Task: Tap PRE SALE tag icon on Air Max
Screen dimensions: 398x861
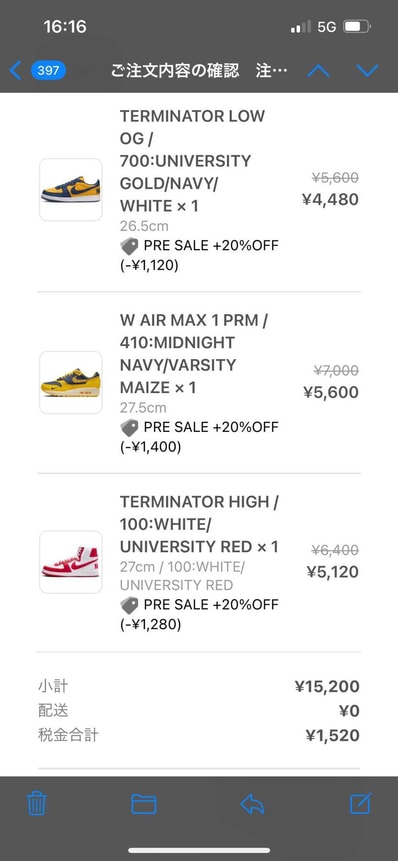Action: click(x=130, y=428)
